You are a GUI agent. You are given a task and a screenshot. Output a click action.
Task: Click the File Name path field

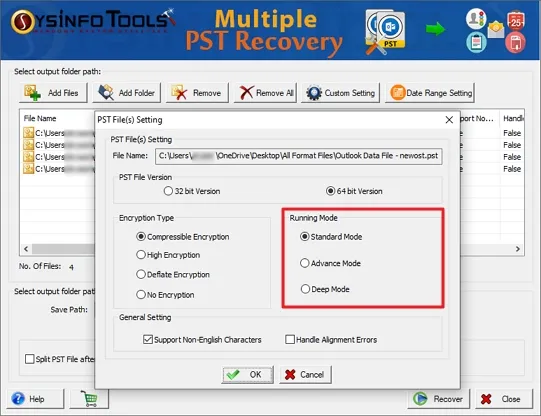coord(299,156)
